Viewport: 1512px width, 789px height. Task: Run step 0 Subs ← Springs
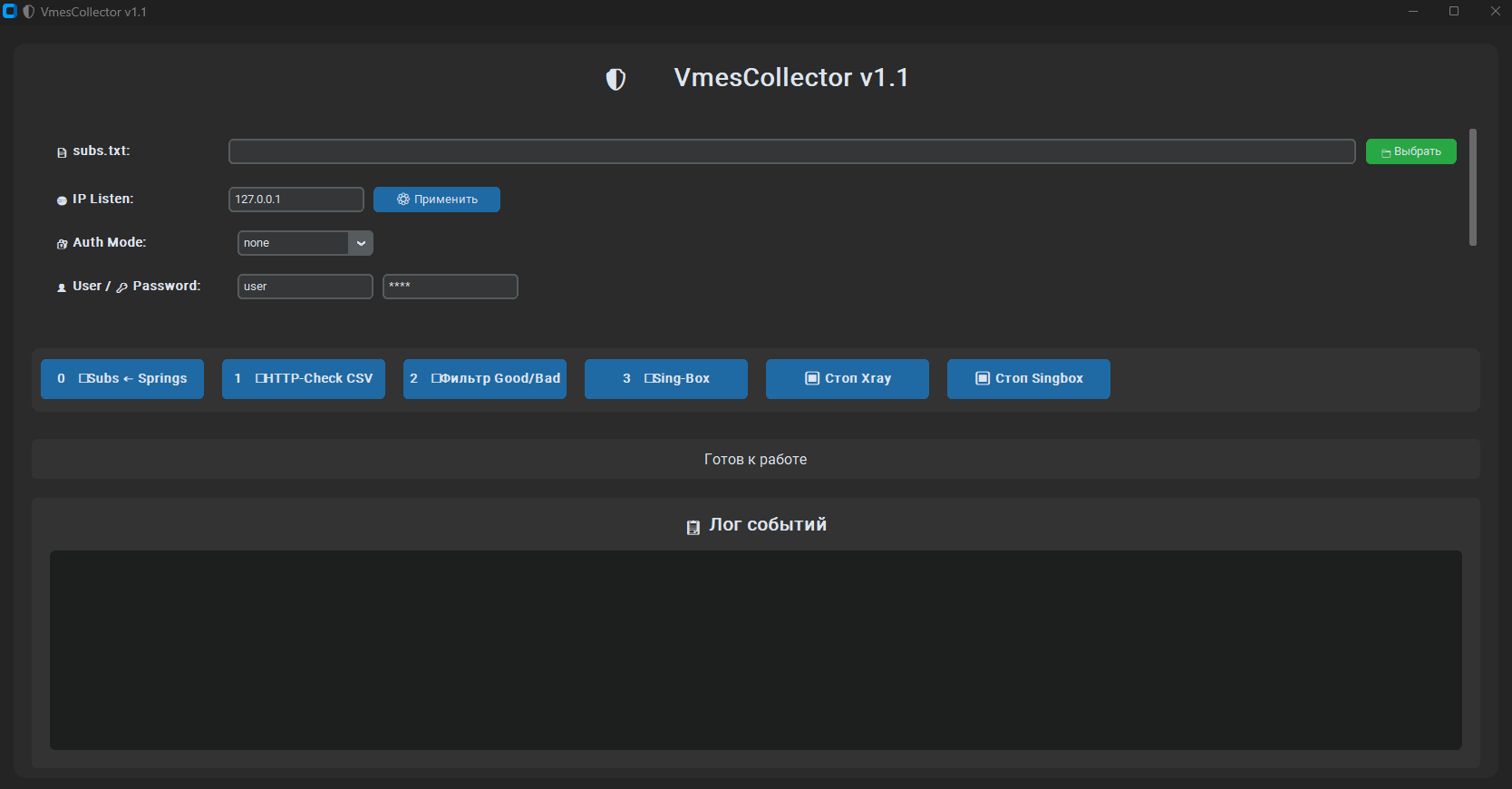(x=122, y=379)
